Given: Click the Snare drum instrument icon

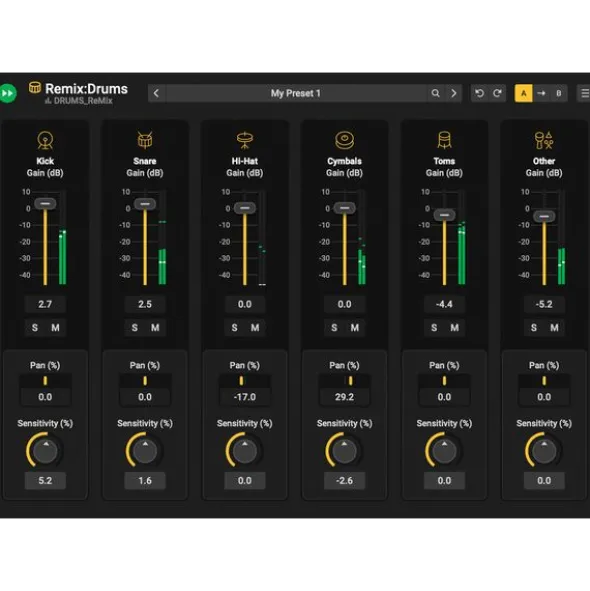Looking at the screenshot, I should click(145, 140).
